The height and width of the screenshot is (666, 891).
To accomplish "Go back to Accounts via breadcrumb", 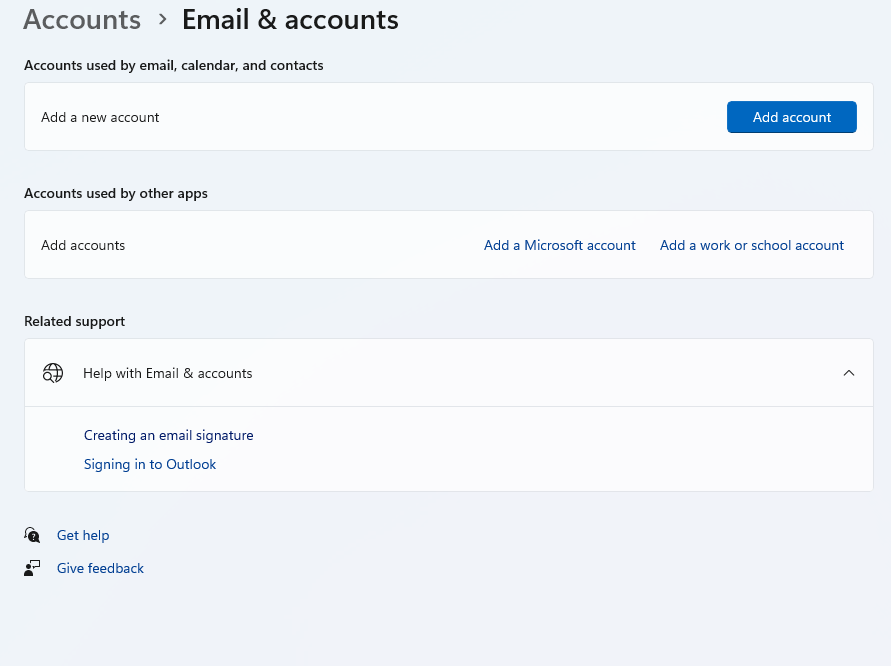I will click(82, 19).
